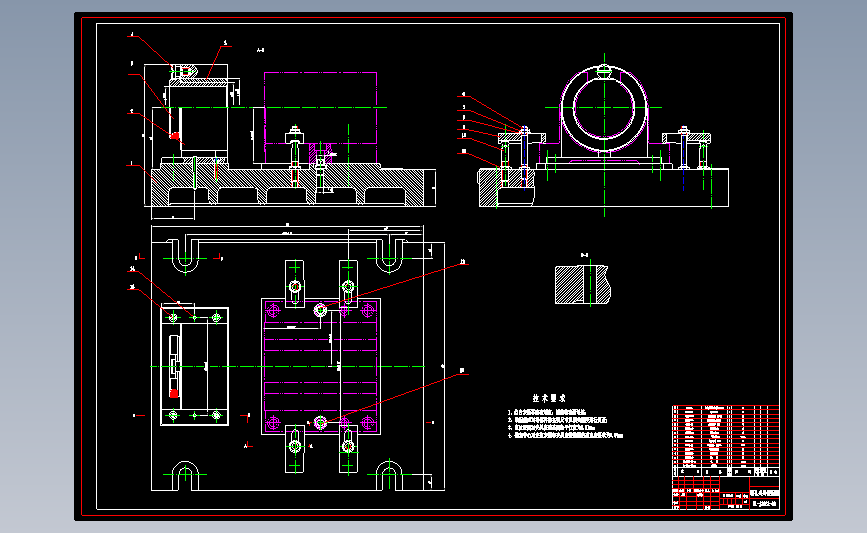
Task: Select the upper-left clamp plate in plan view
Action: pyautogui.click(x=295, y=284)
